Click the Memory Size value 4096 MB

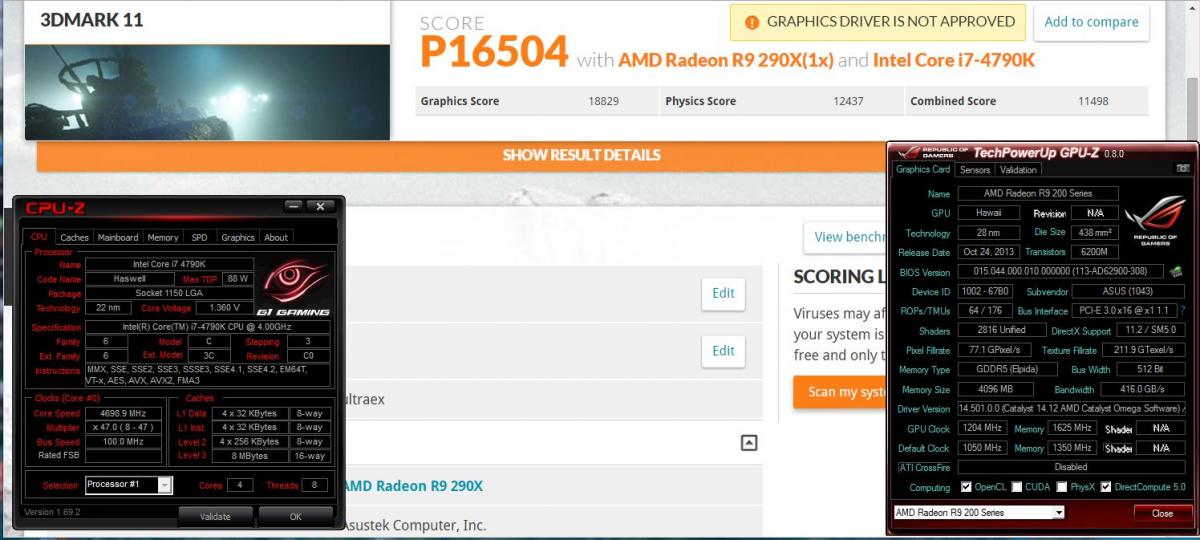pos(994,389)
